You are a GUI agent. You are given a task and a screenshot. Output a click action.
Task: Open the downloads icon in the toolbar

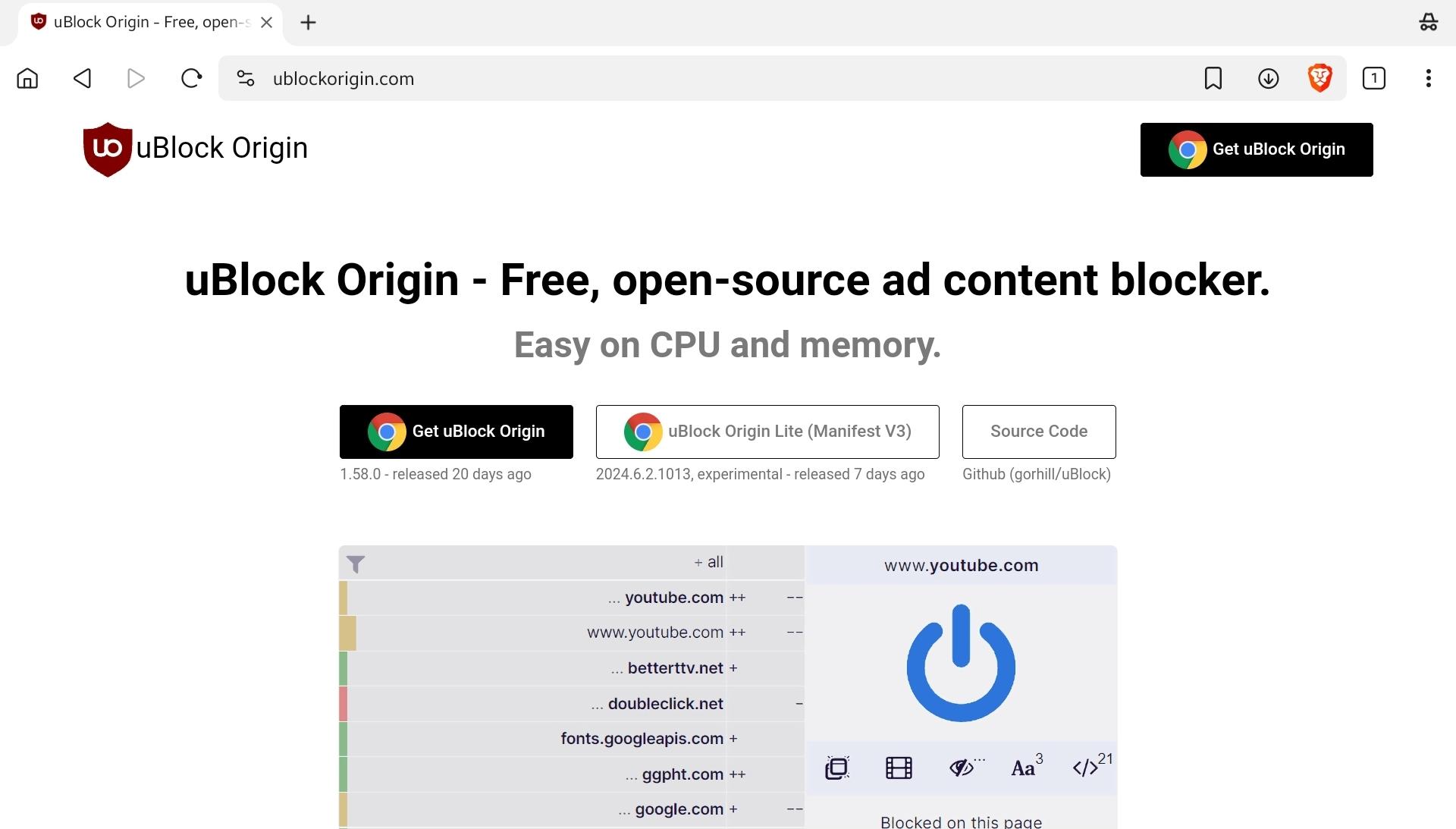1267,78
